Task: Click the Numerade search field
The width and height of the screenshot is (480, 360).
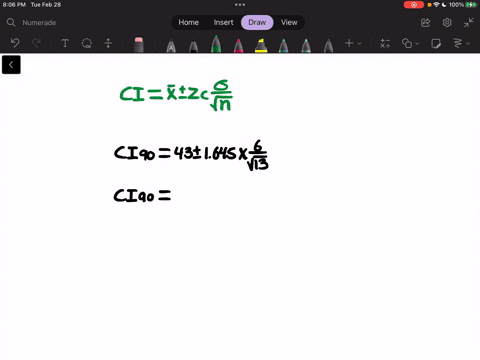Action: pos(39,23)
